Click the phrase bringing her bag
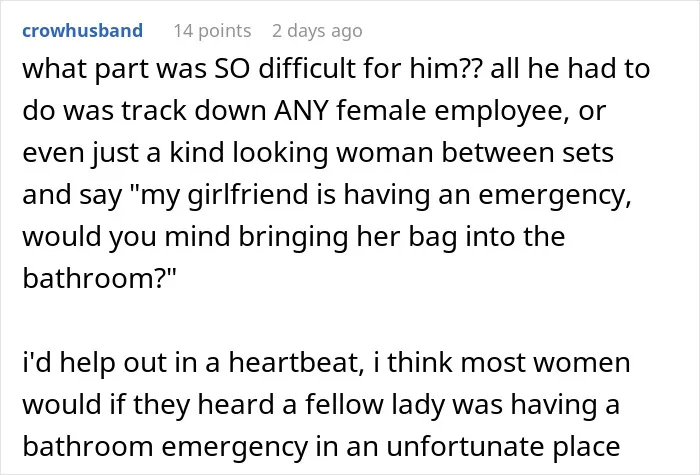This screenshot has width=700, height=475. (x=348, y=238)
